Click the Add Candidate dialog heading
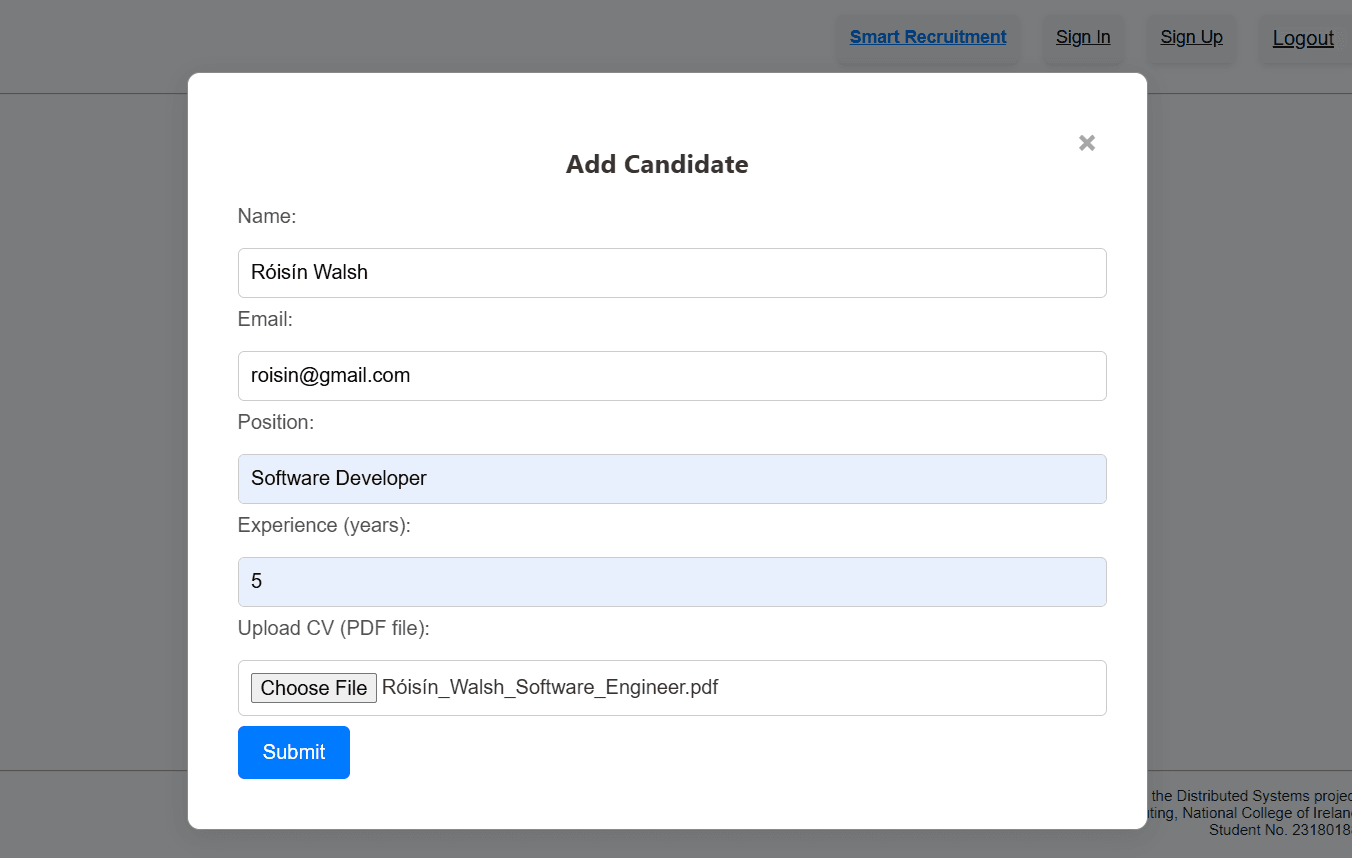Screen dimensions: 1352x858 (657, 164)
